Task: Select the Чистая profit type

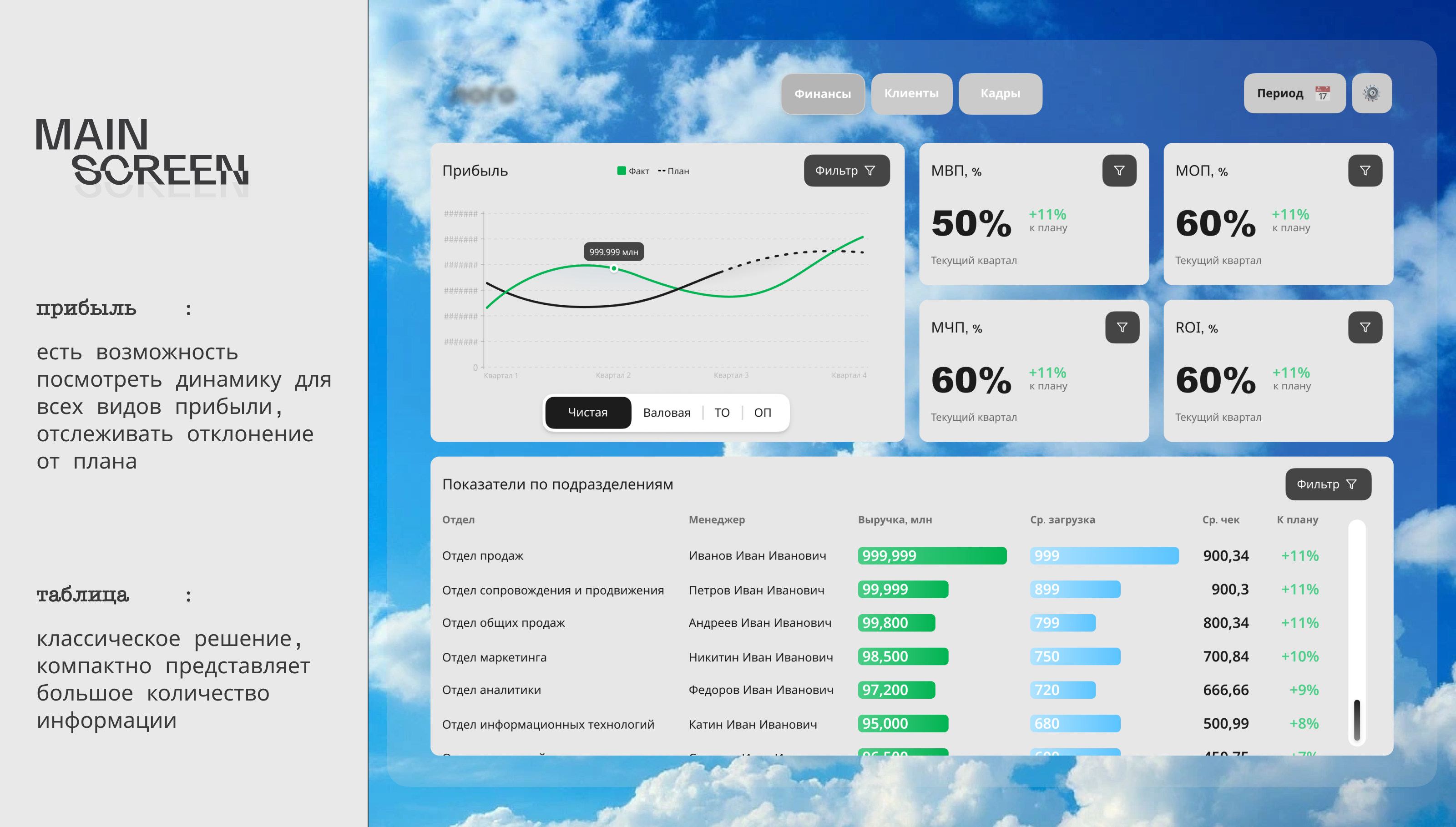Action: pyautogui.click(x=587, y=413)
